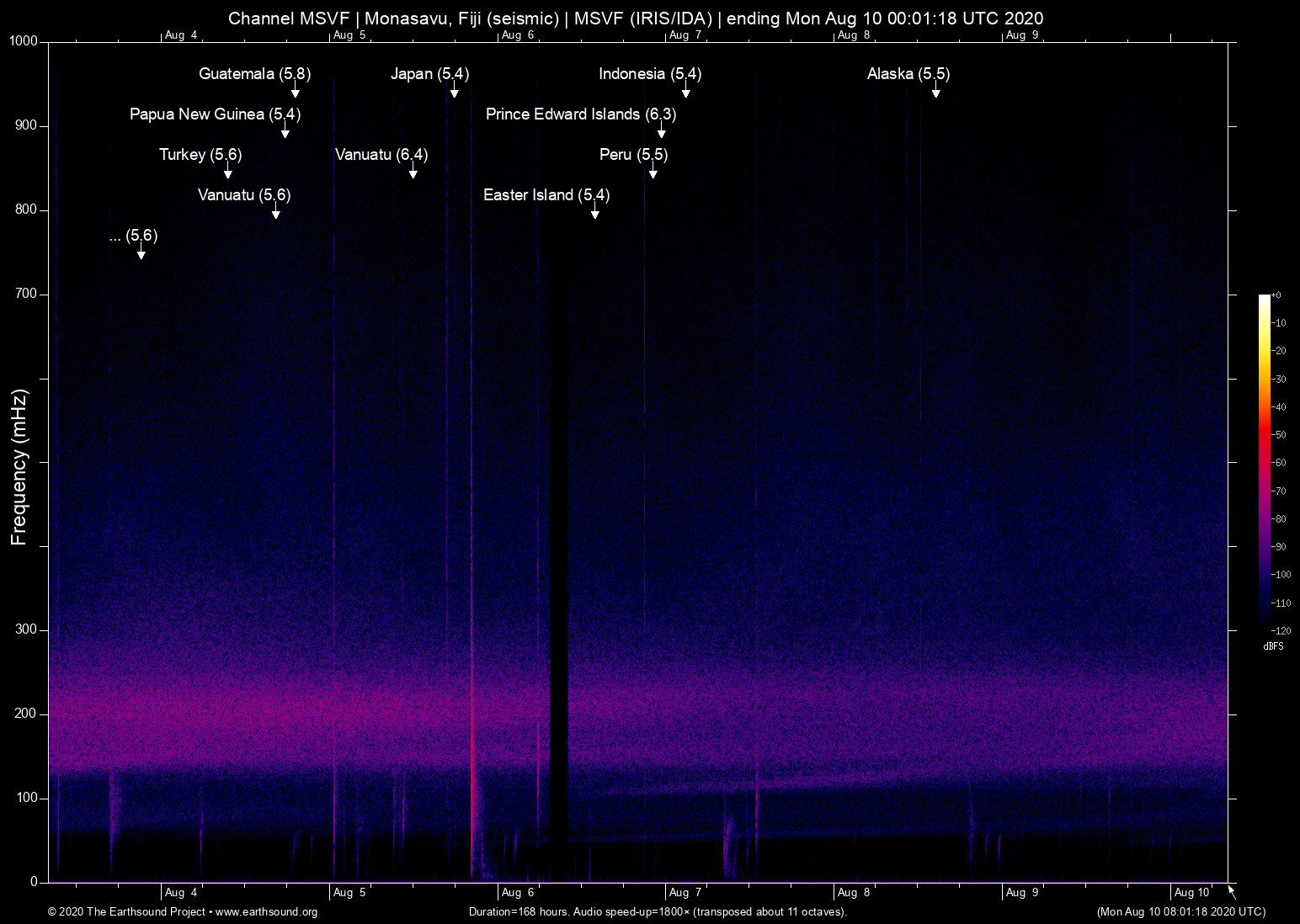Select the arrow below Vanuatu (6.4)

click(413, 173)
